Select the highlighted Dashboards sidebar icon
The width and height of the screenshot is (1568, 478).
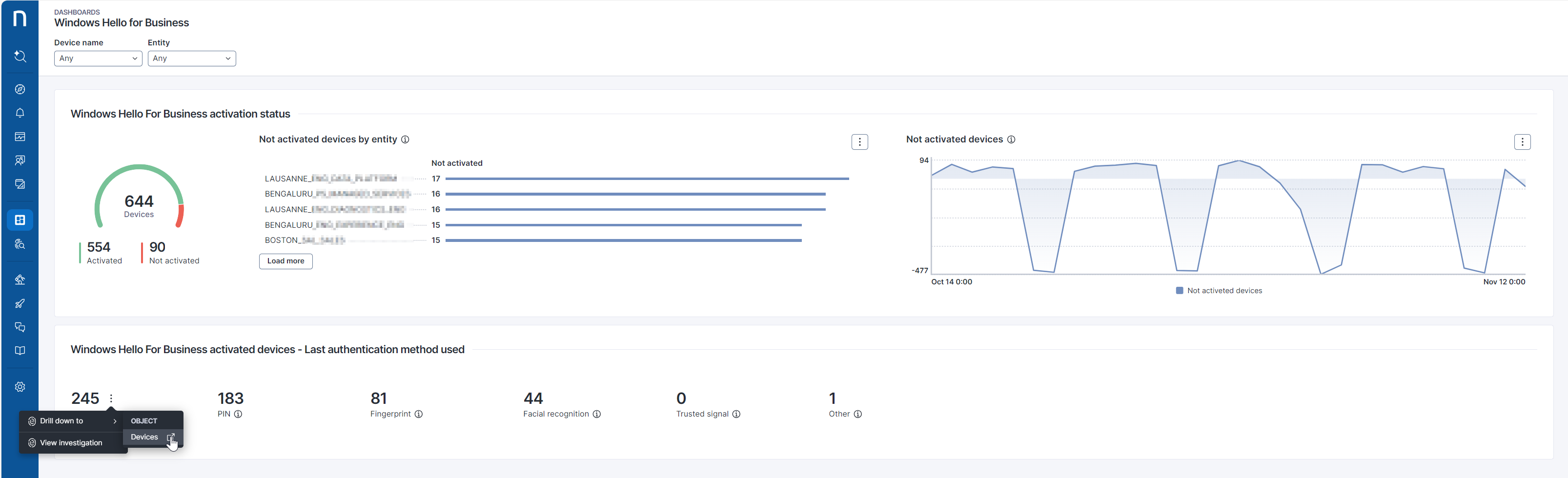pos(20,220)
